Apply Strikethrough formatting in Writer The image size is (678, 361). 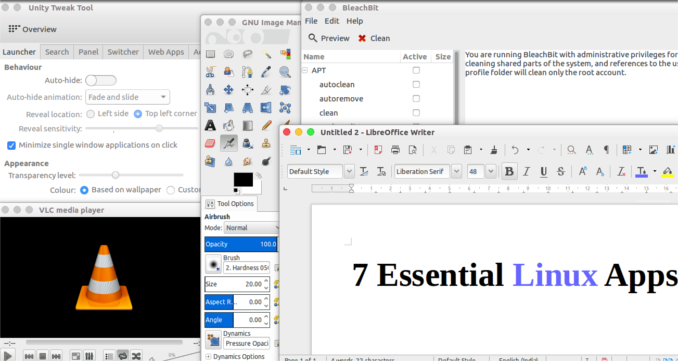[561, 172]
